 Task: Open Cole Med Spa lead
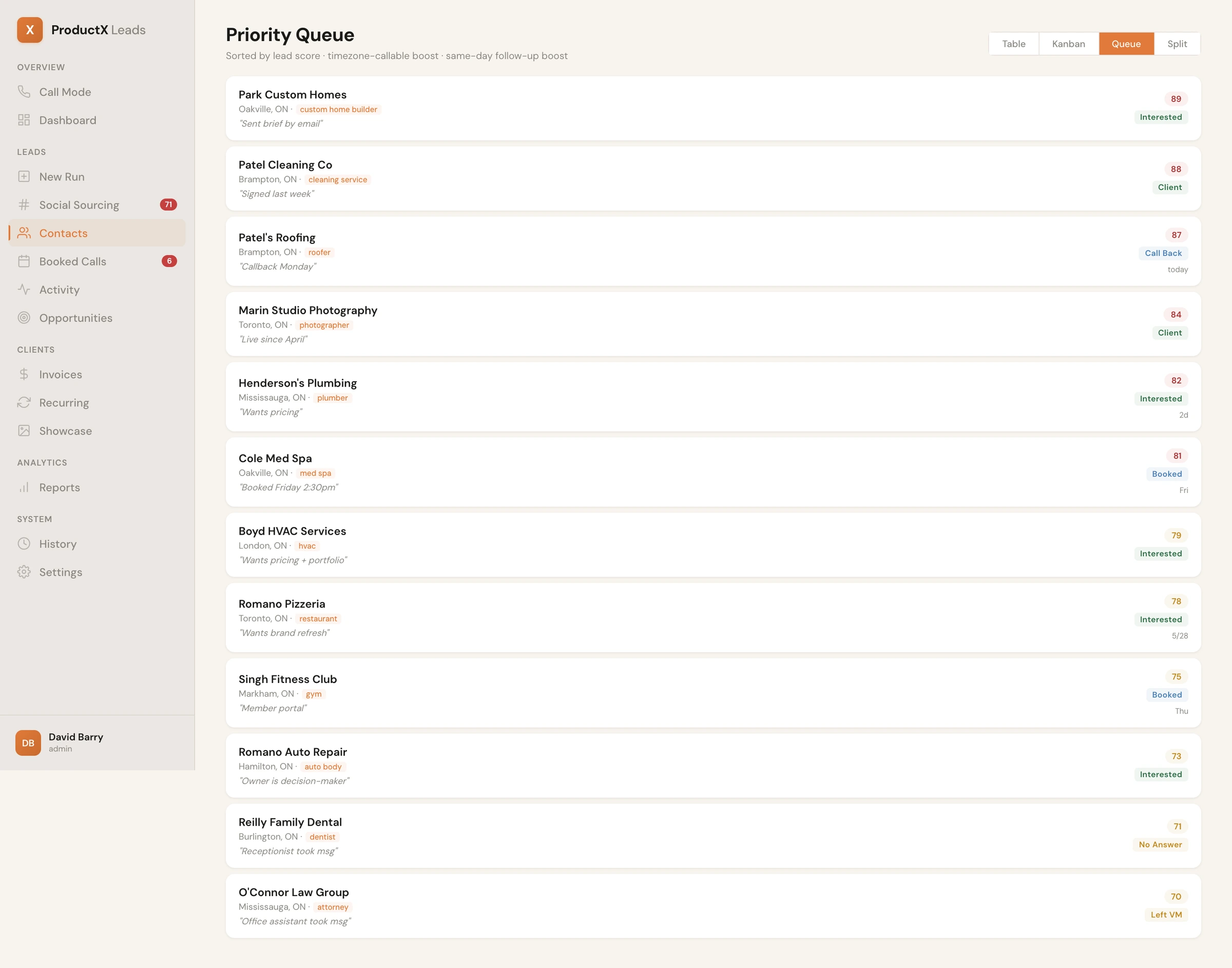click(x=713, y=472)
